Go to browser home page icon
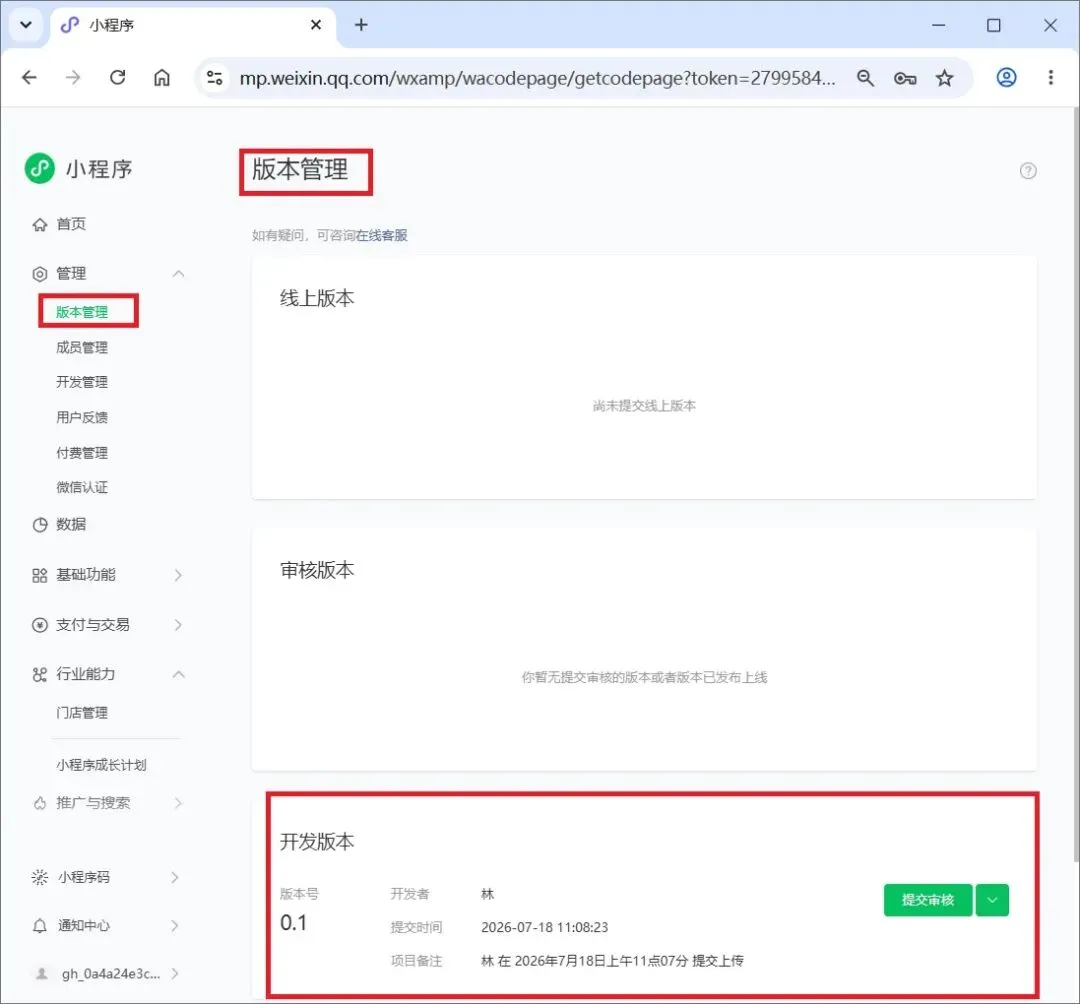Viewport: 1080px width, 1004px height. pos(162,77)
